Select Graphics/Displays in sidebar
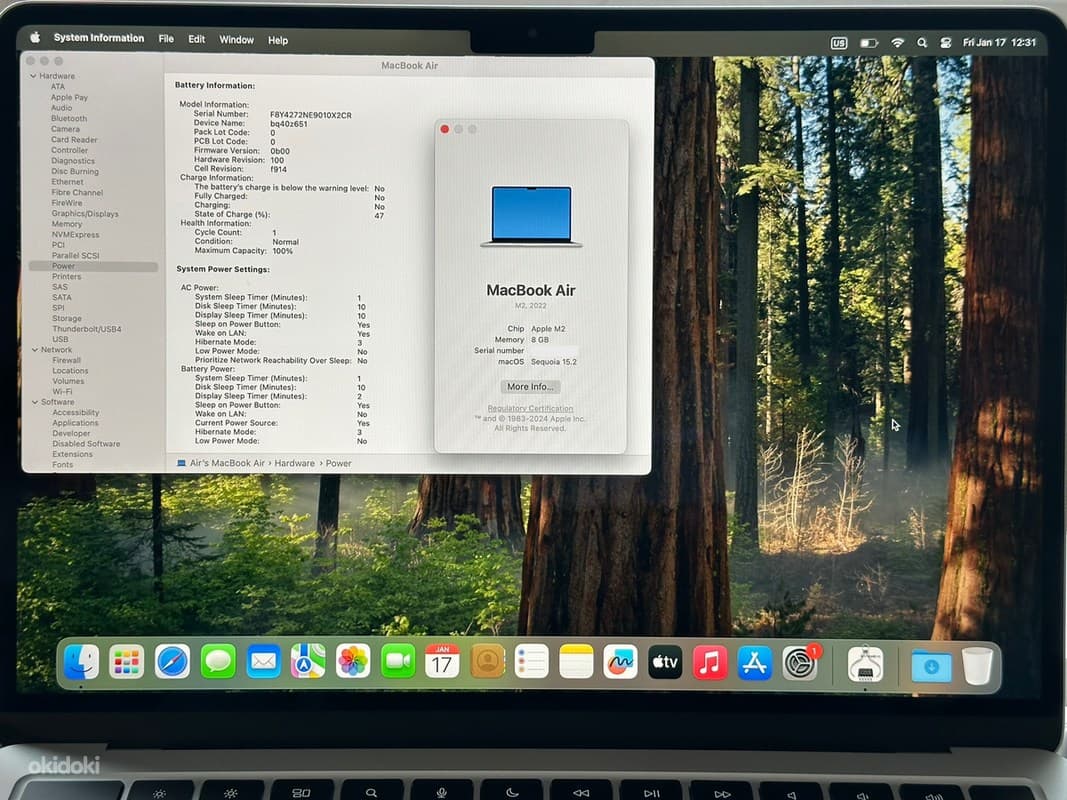The width and height of the screenshot is (1067, 800). (85, 214)
